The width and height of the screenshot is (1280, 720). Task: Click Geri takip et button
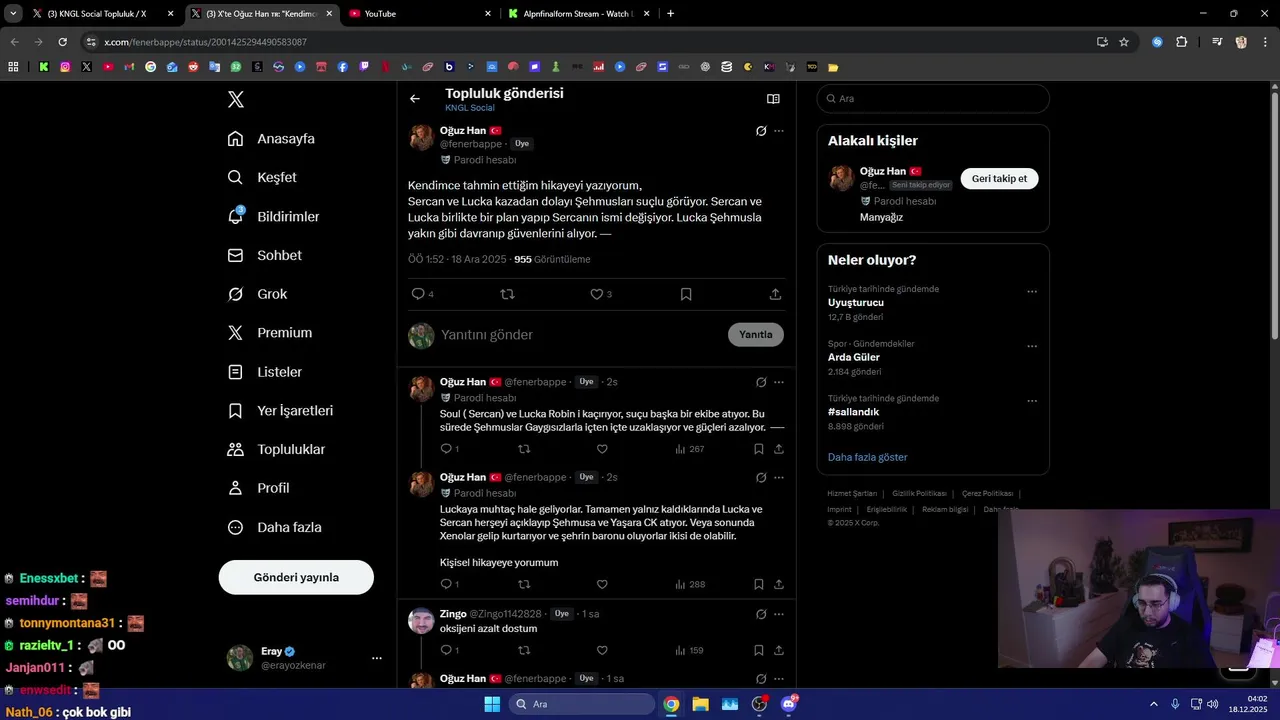click(x=1000, y=178)
